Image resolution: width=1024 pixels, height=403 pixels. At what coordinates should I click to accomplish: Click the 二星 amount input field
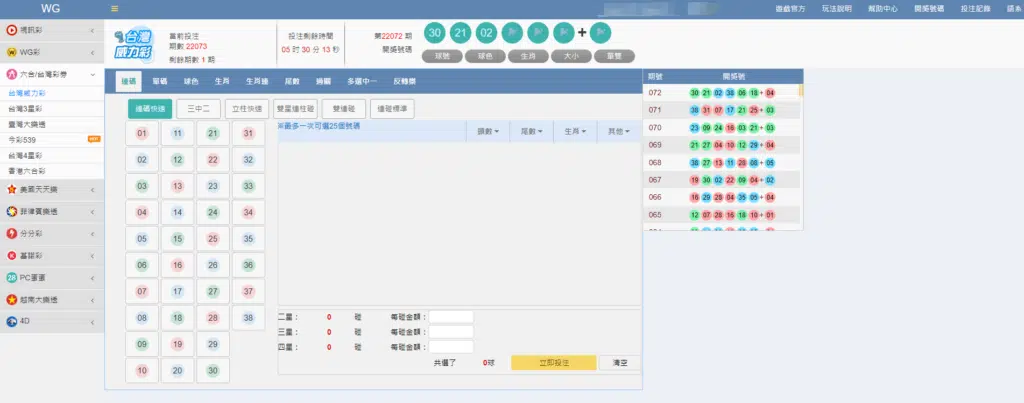point(451,317)
